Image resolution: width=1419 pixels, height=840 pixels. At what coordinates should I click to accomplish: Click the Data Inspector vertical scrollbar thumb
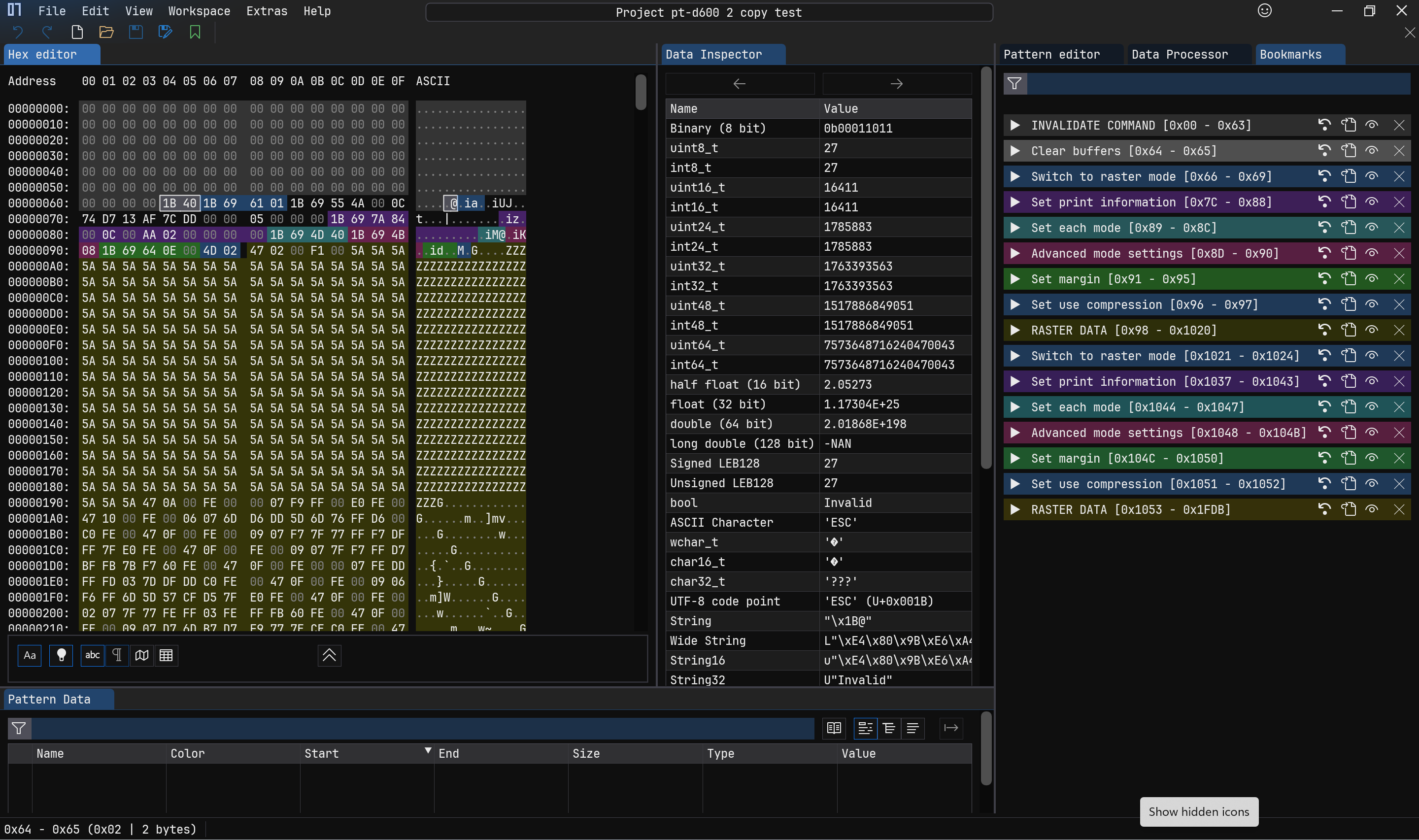pyautogui.click(x=985, y=268)
